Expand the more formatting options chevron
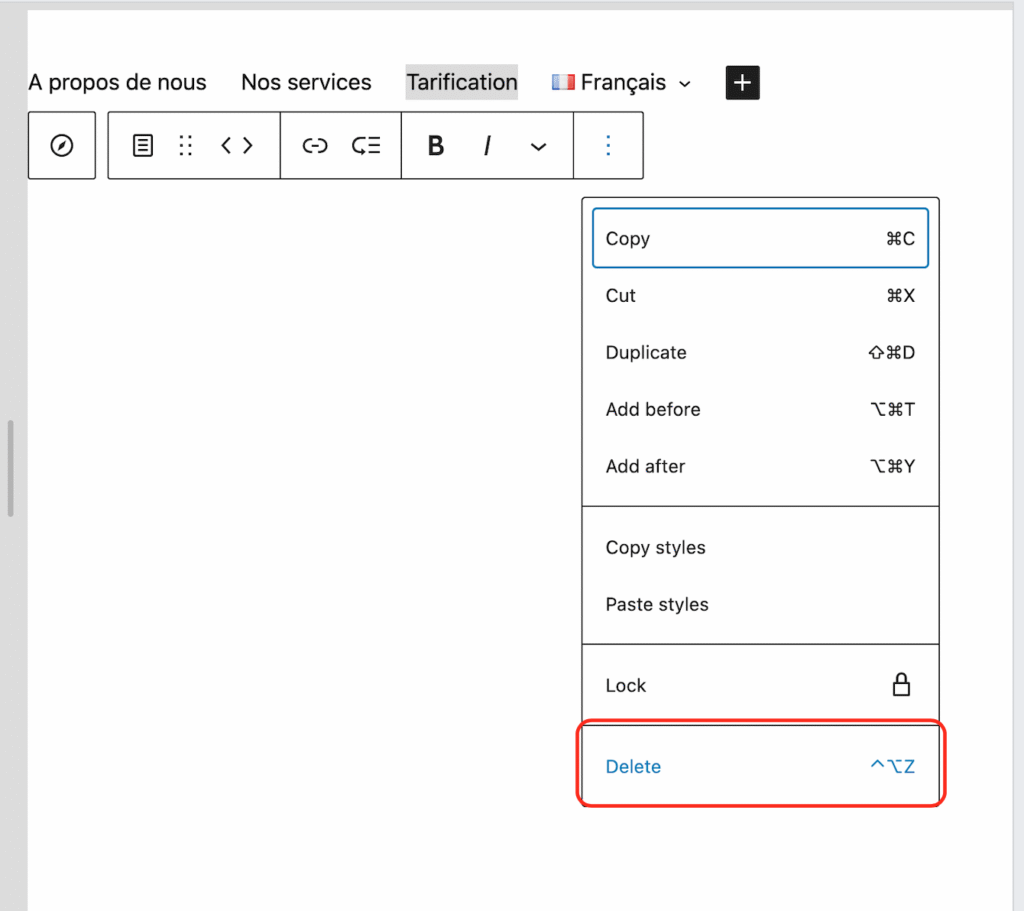This screenshot has height=911, width=1024. point(538,146)
